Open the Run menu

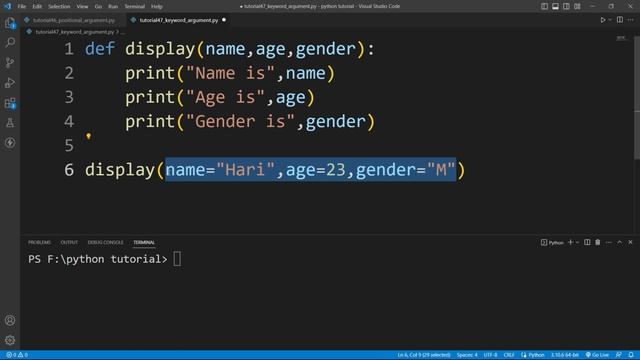point(113,7)
